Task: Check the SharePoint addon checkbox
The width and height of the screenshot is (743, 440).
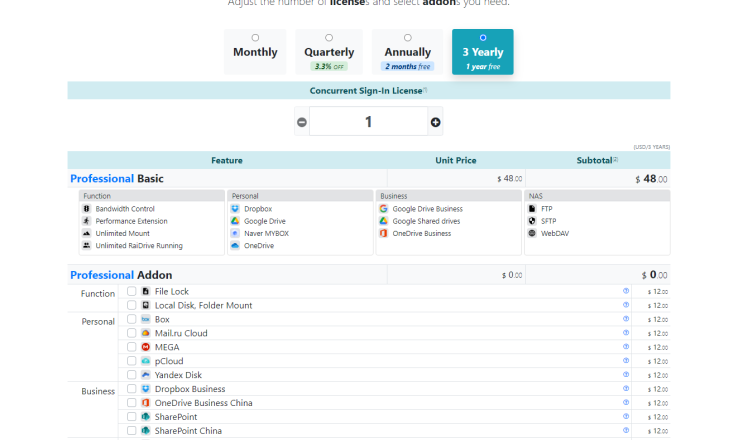Action: pos(132,417)
